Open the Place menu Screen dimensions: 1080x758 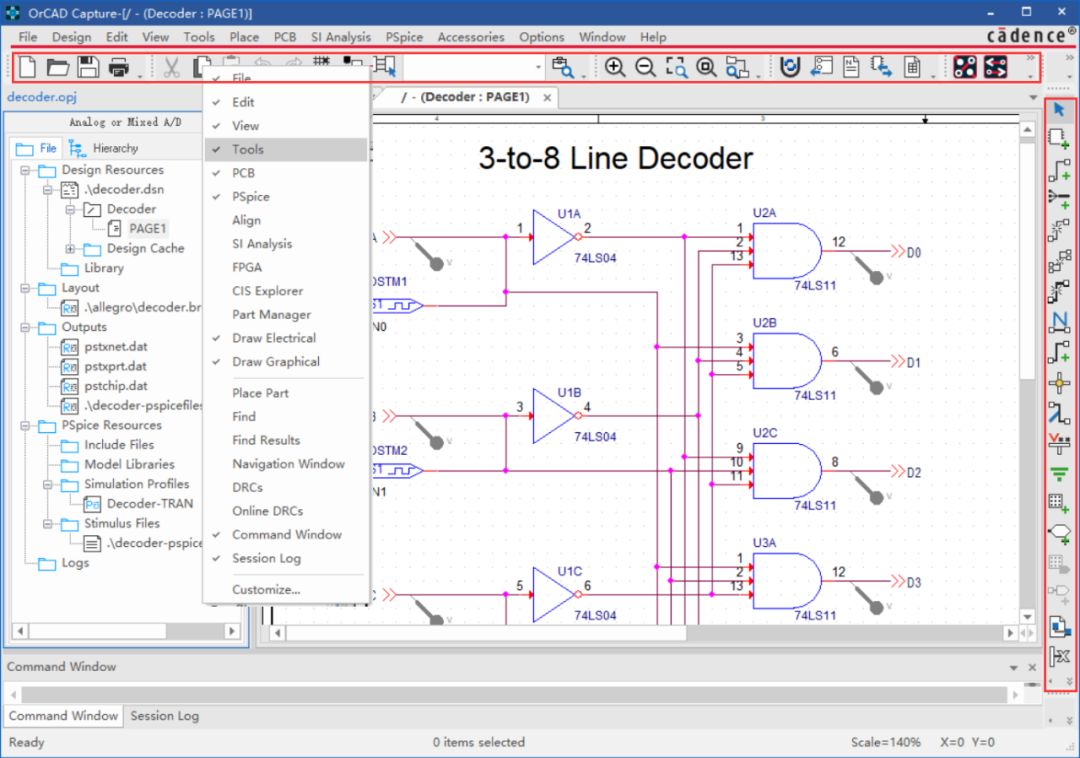point(245,37)
